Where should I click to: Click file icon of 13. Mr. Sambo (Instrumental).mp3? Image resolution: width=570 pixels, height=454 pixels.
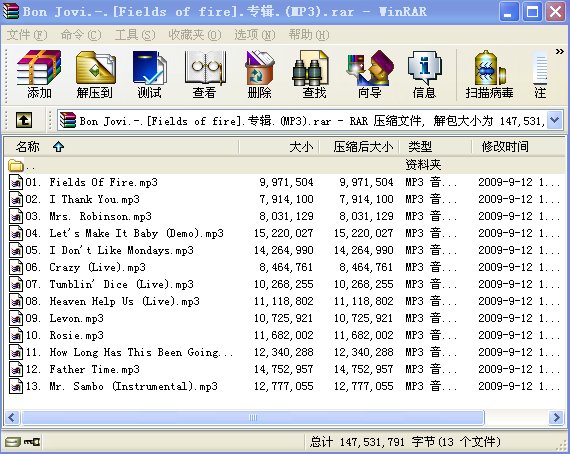click(16, 386)
